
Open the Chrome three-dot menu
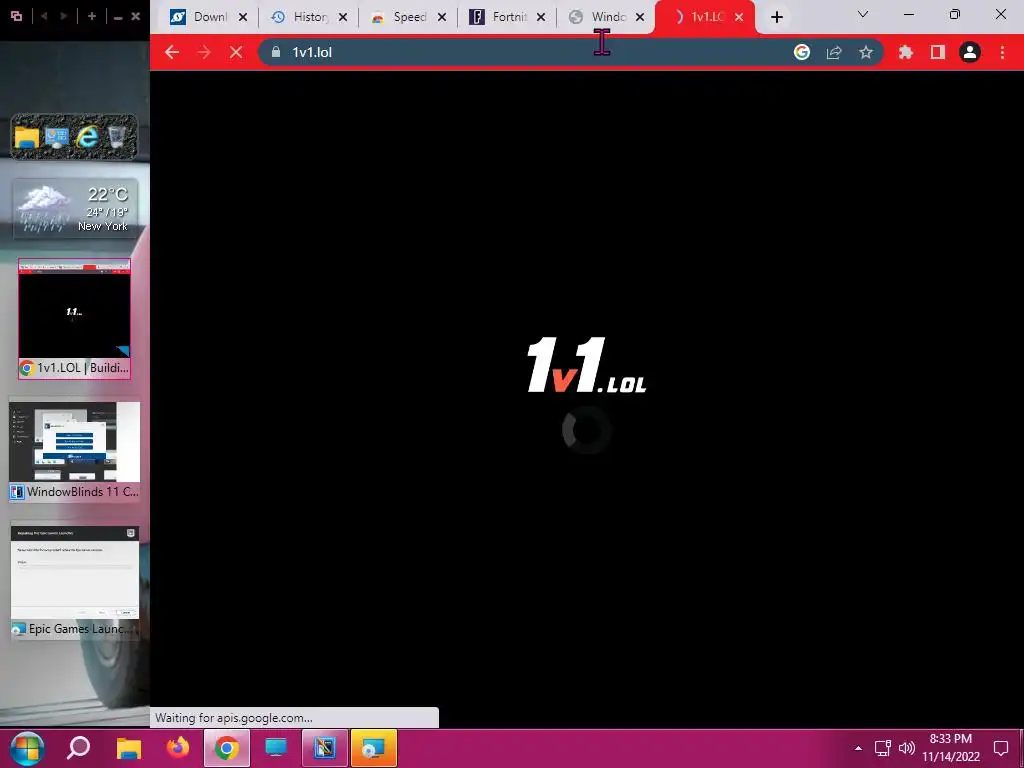[x=1002, y=52]
